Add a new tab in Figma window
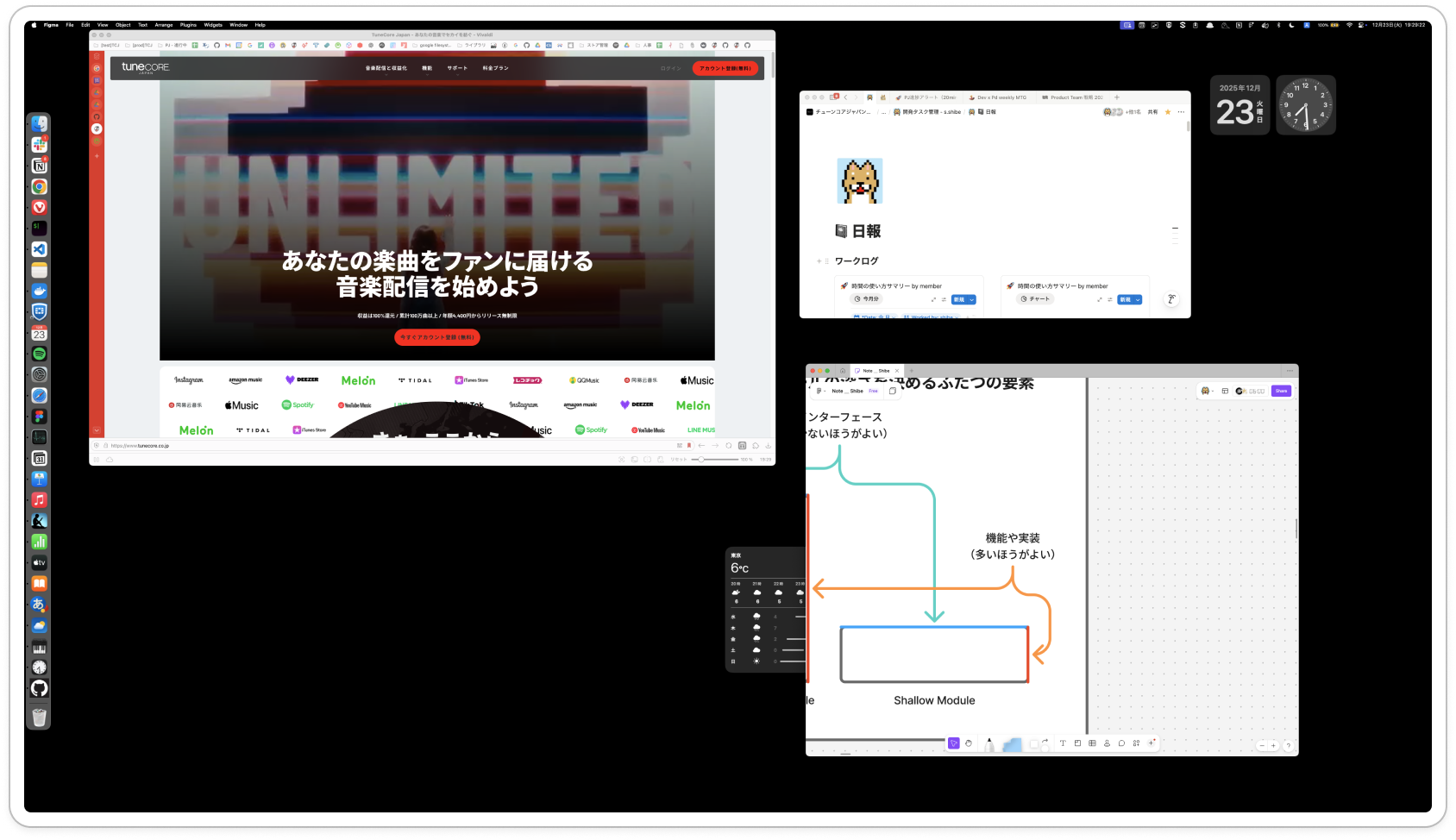Image resolution: width=1456 pixels, height=840 pixels. click(911, 371)
